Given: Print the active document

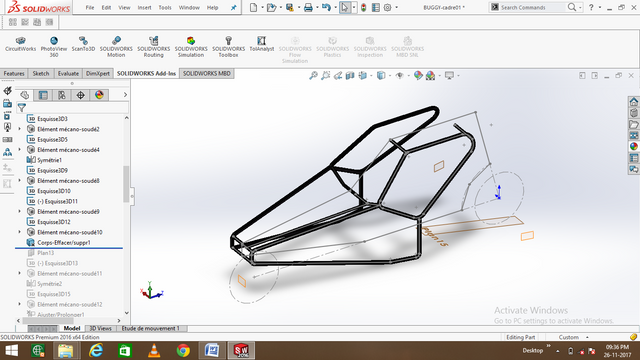Looking at the screenshot, I should point(308,7).
